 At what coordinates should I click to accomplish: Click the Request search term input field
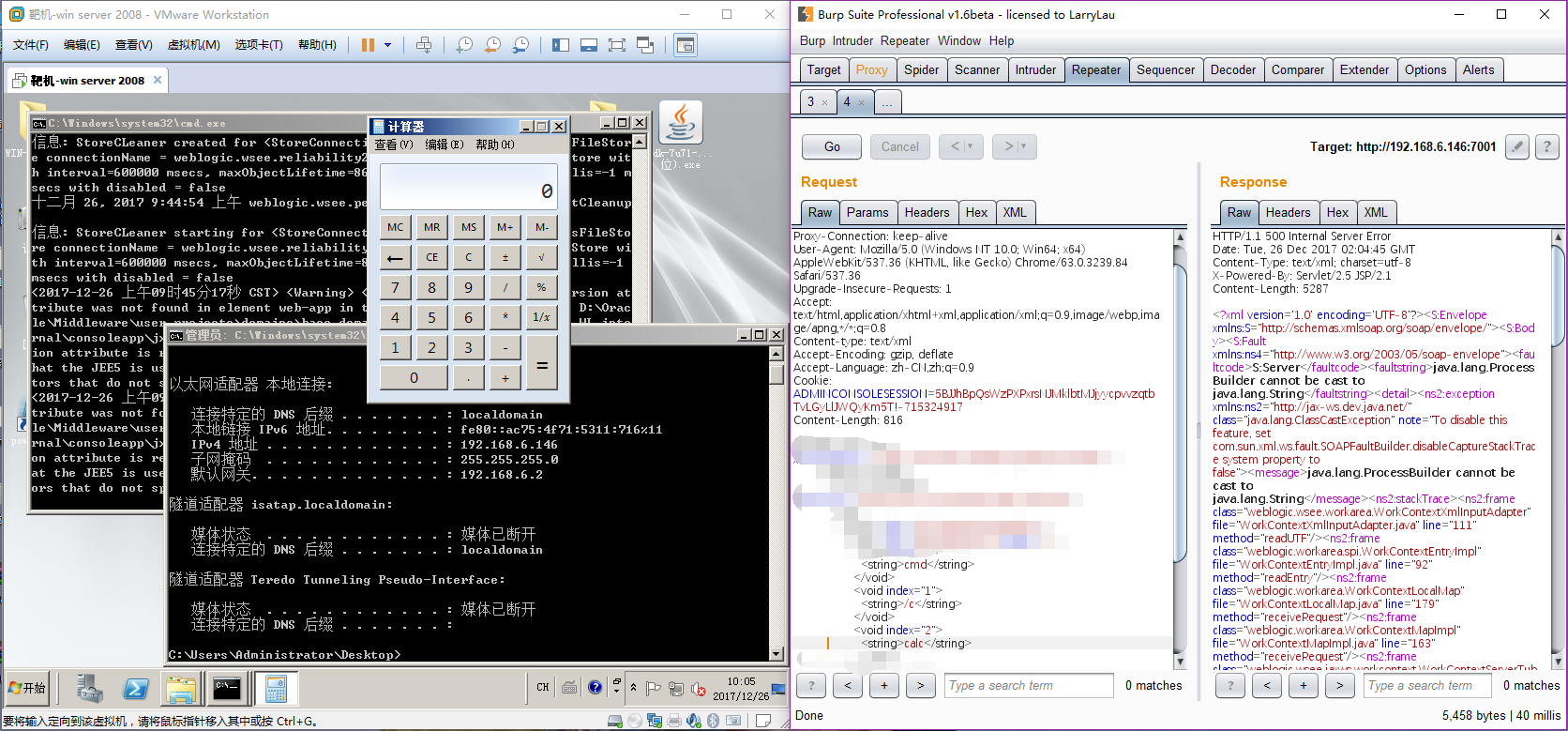pos(1029,685)
